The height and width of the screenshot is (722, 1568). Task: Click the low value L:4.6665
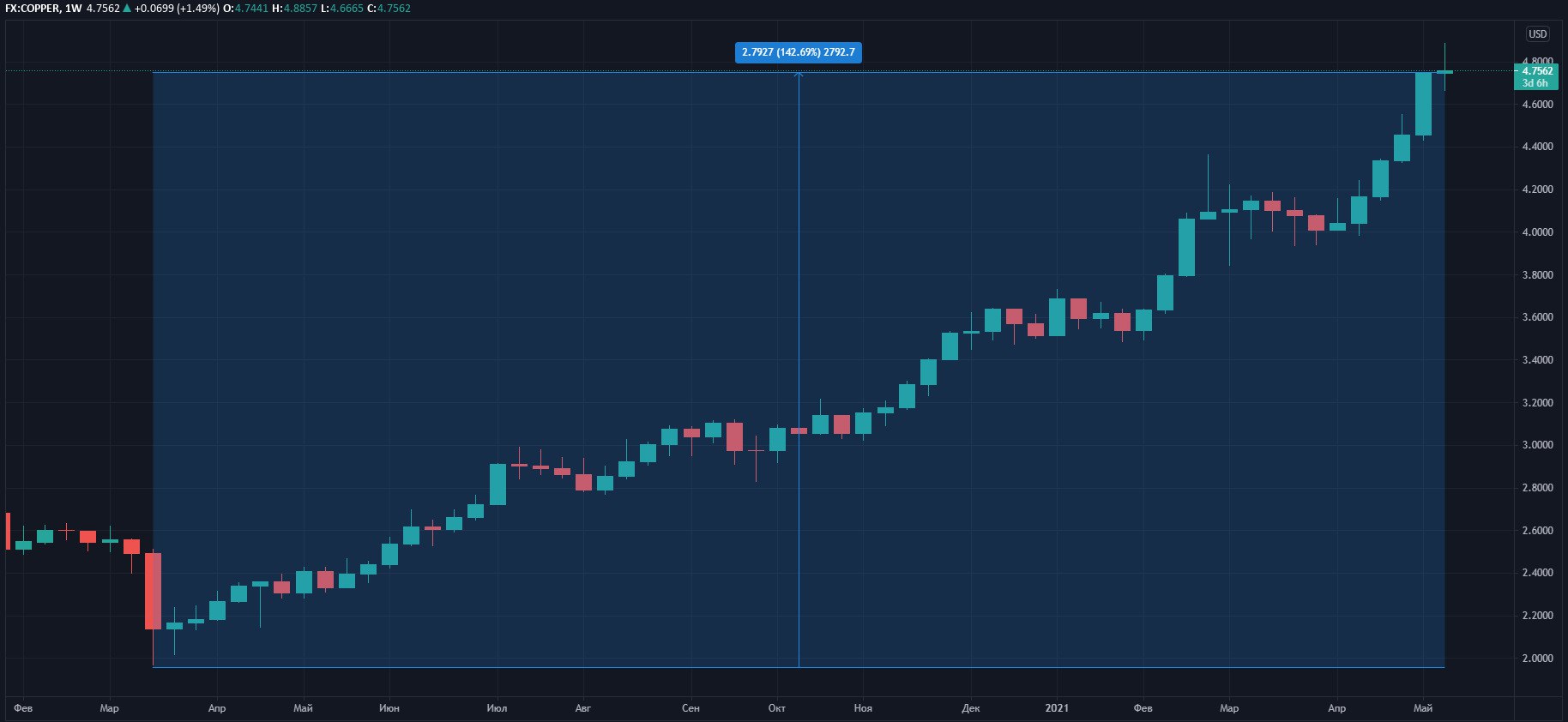coord(342,8)
